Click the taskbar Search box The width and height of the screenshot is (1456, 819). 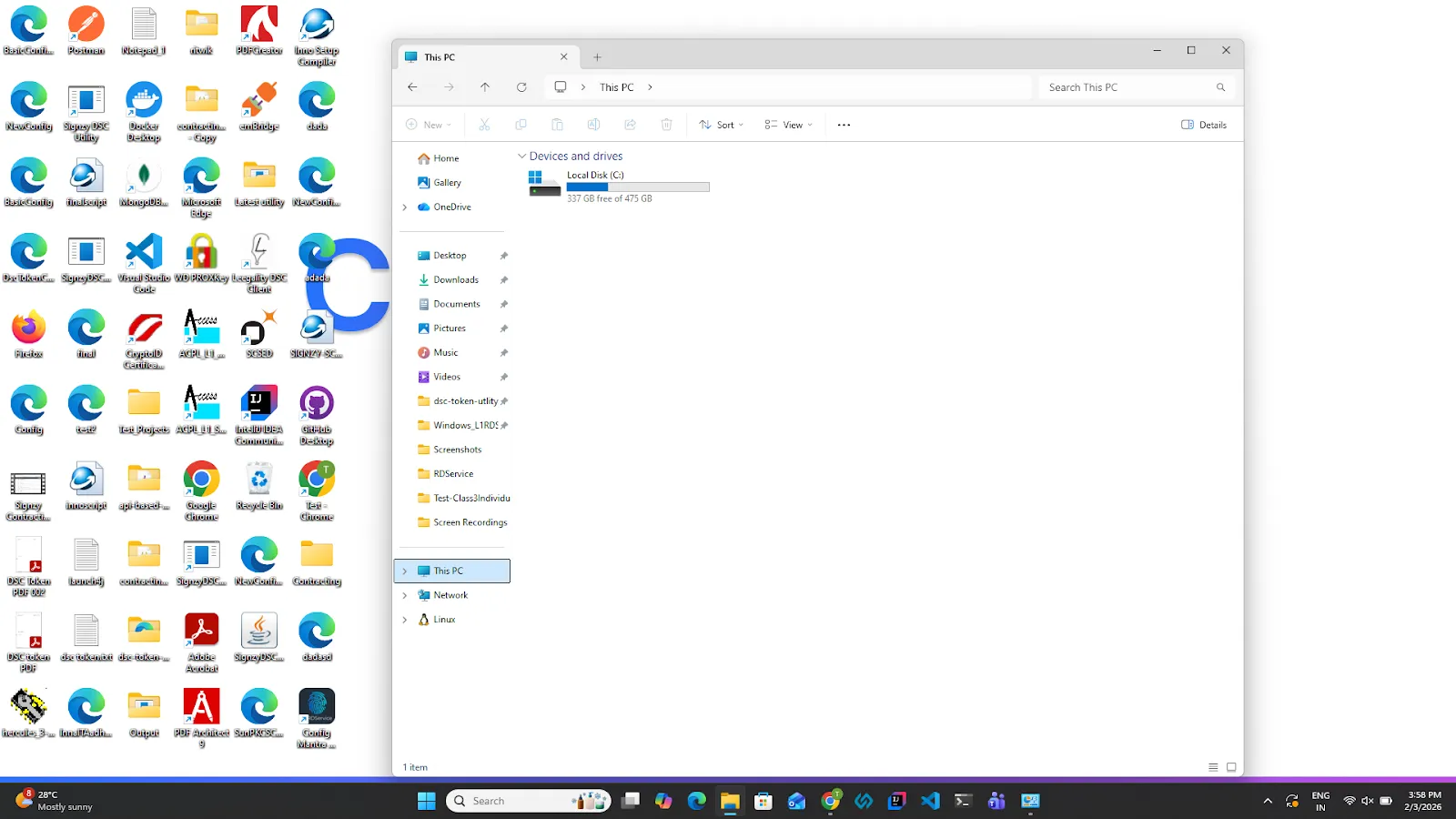coord(530,801)
